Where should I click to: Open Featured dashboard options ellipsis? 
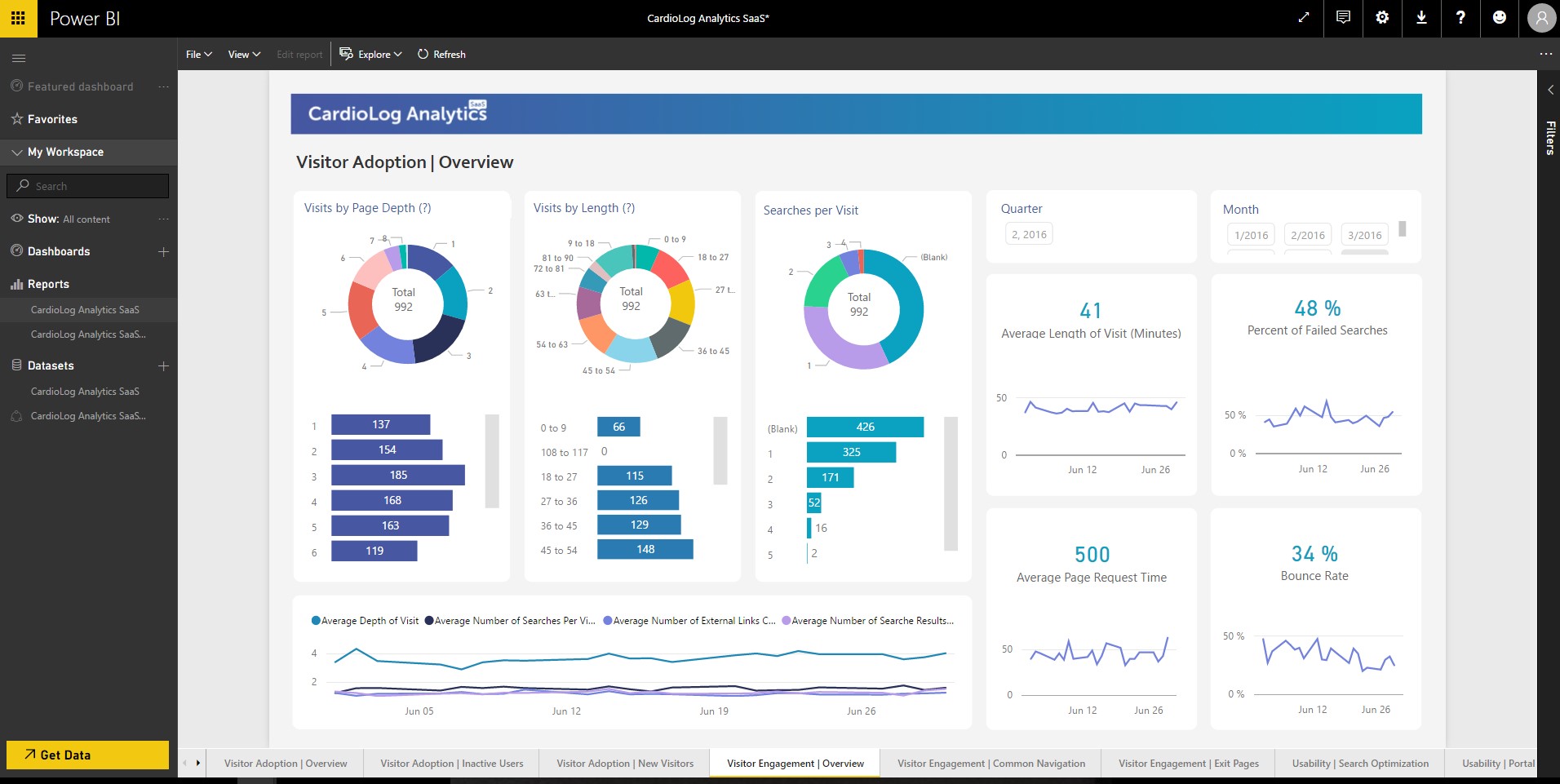pos(163,86)
